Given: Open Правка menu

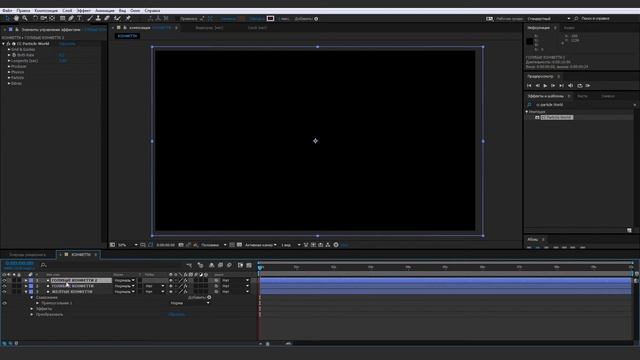Looking at the screenshot, I should (23, 11).
